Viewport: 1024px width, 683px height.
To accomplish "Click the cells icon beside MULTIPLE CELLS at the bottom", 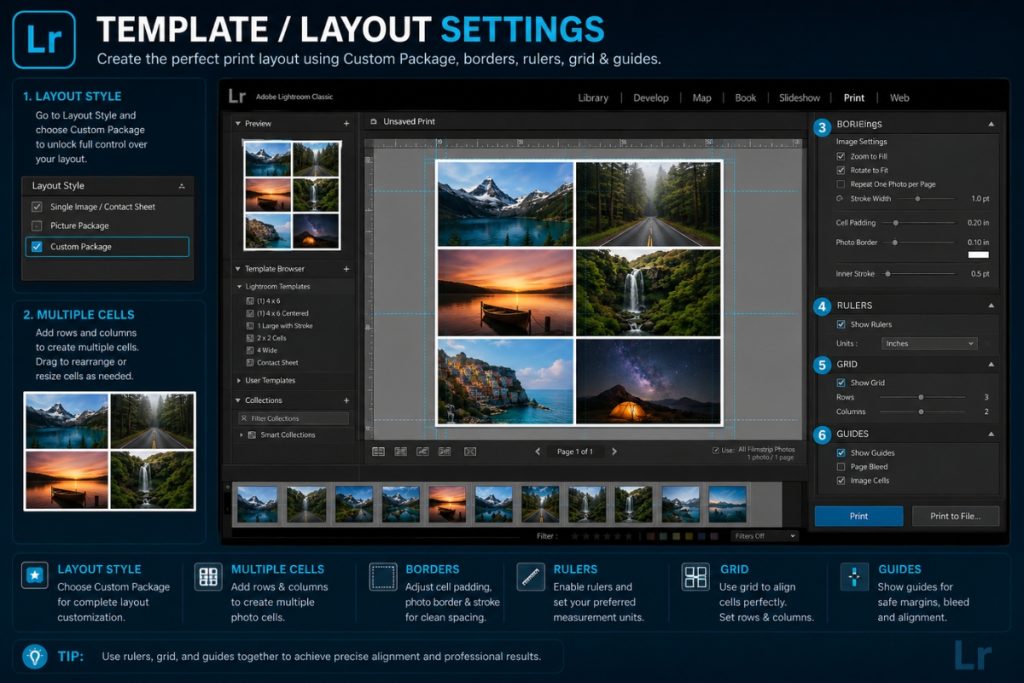I will (x=208, y=577).
